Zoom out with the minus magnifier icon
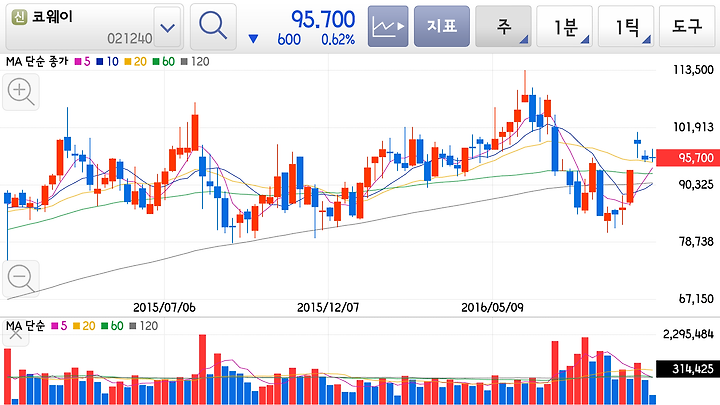 (21, 279)
